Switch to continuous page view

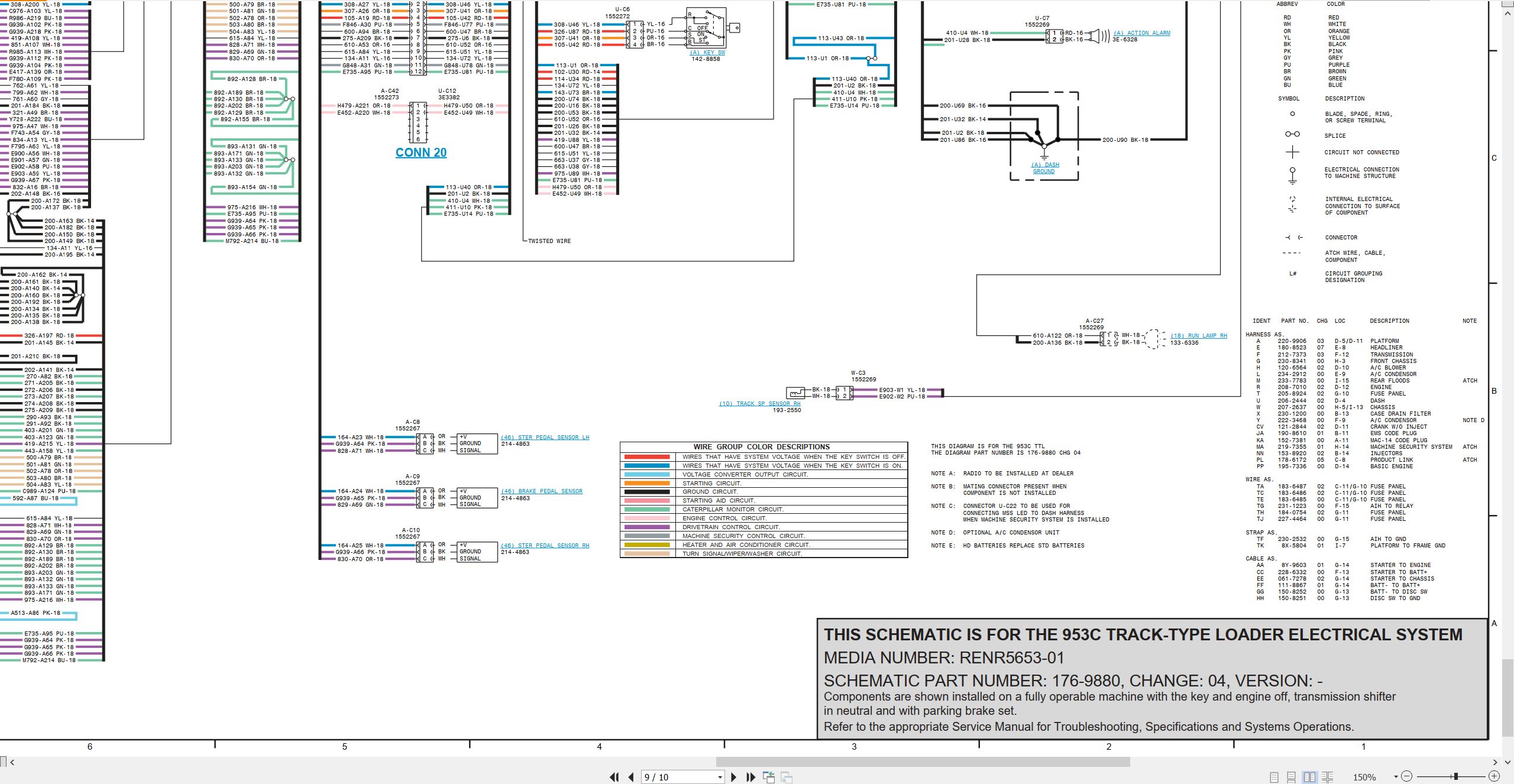[x=1292, y=777]
